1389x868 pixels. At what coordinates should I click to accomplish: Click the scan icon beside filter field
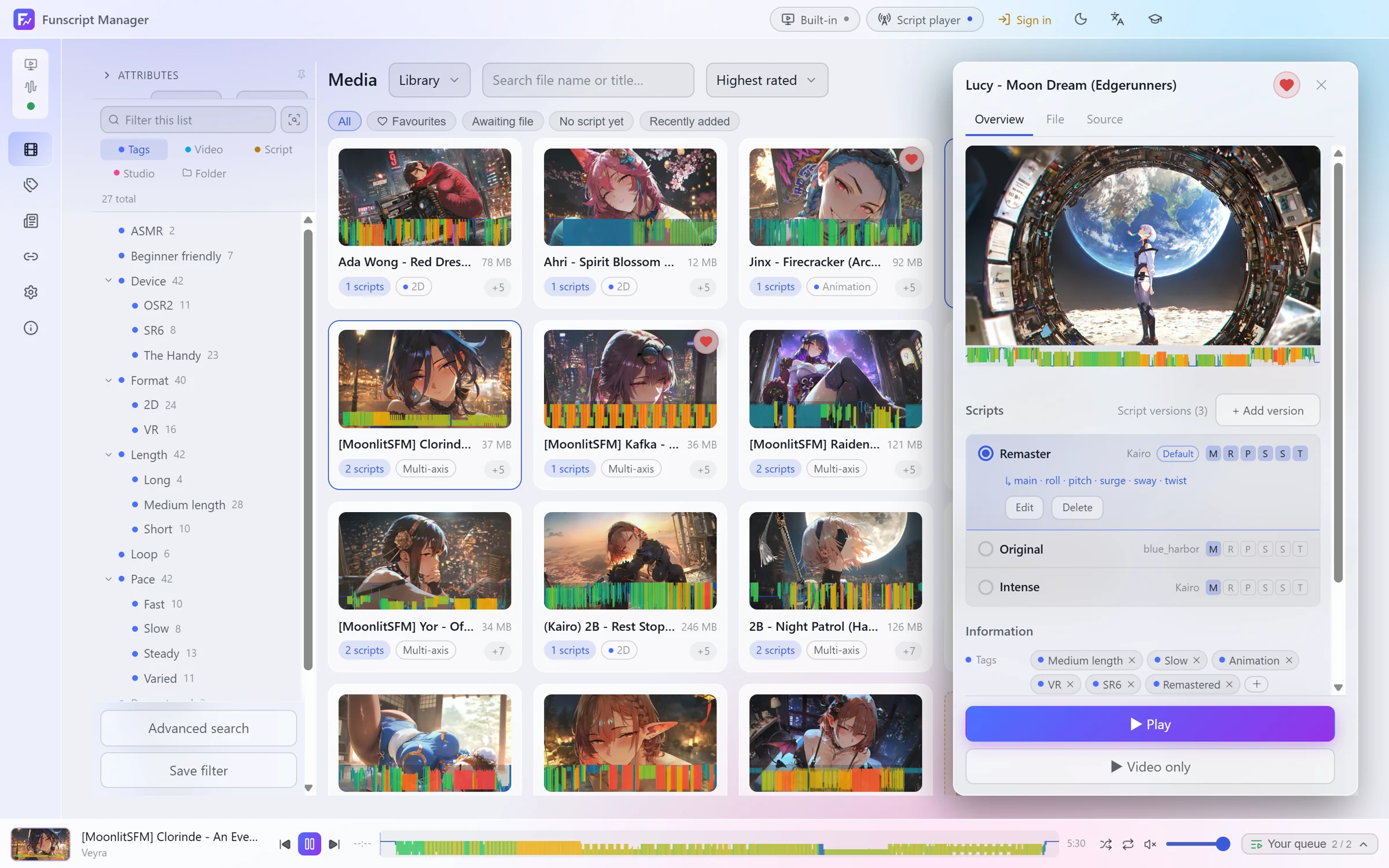[294, 120]
